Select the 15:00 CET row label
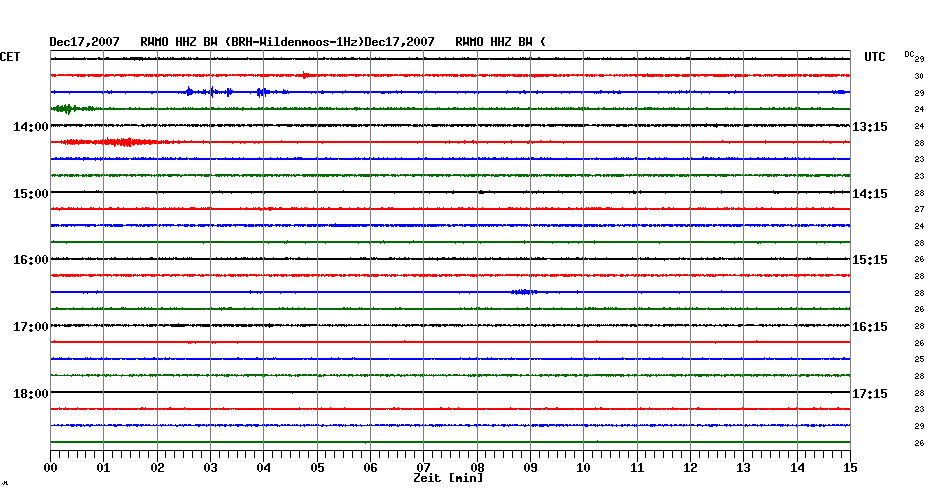Image resolution: width=930 pixels, height=494 pixels. click(x=31, y=194)
